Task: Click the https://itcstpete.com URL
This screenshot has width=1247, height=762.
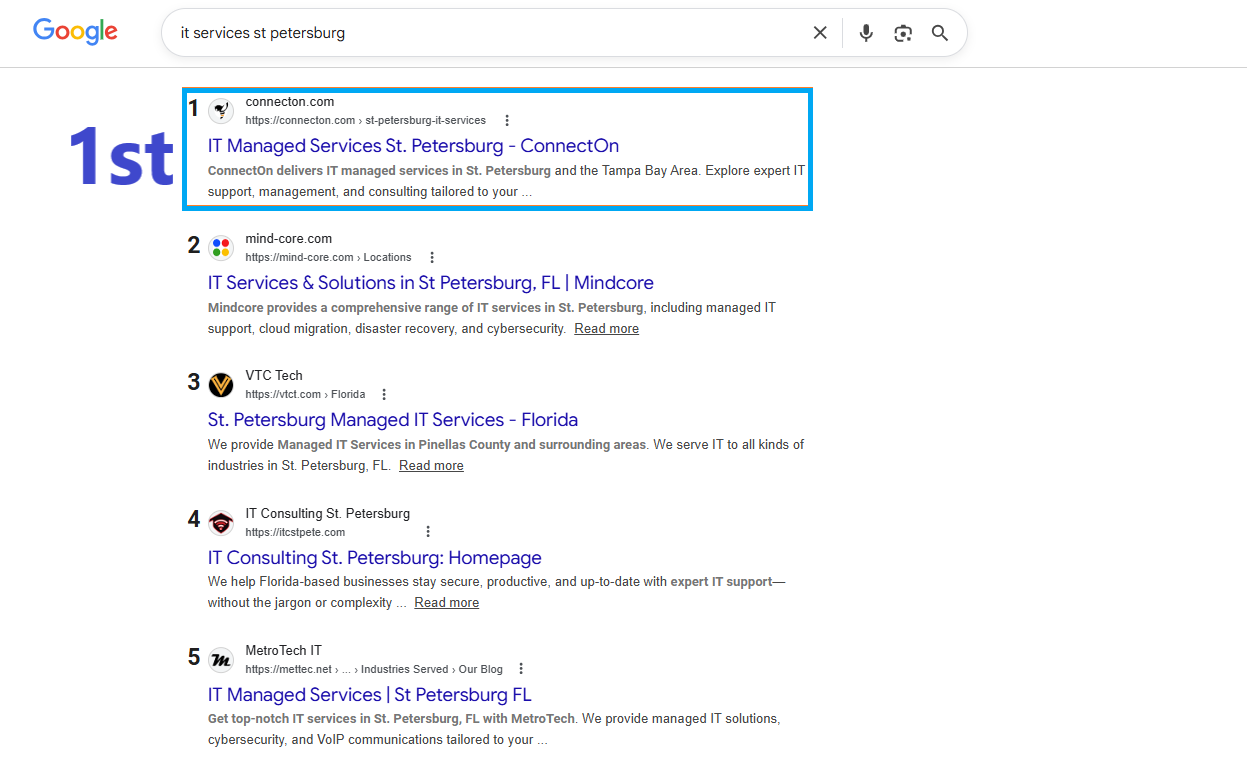Action: (x=295, y=532)
